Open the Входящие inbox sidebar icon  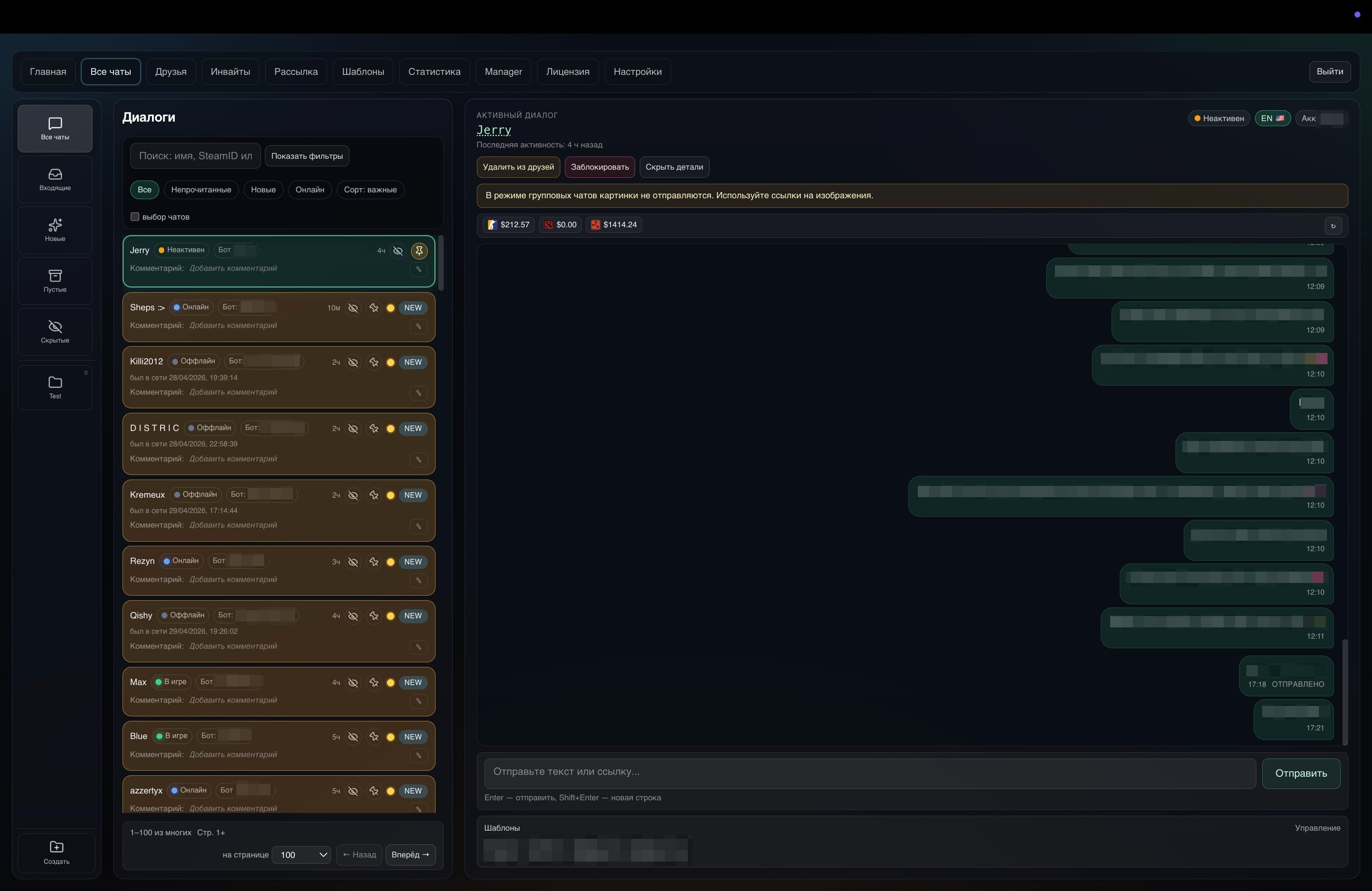click(x=55, y=179)
